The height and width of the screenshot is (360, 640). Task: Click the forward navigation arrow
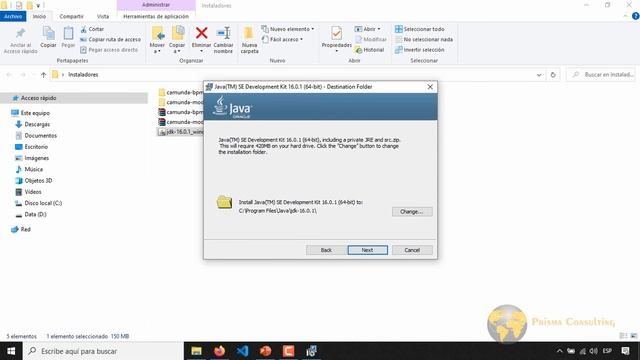pos(23,75)
